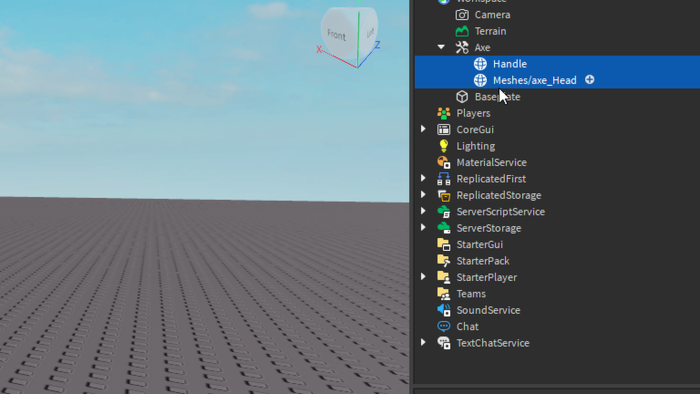Click the StarterPlayer folder icon
700x394 pixels.
coord(443,277)
